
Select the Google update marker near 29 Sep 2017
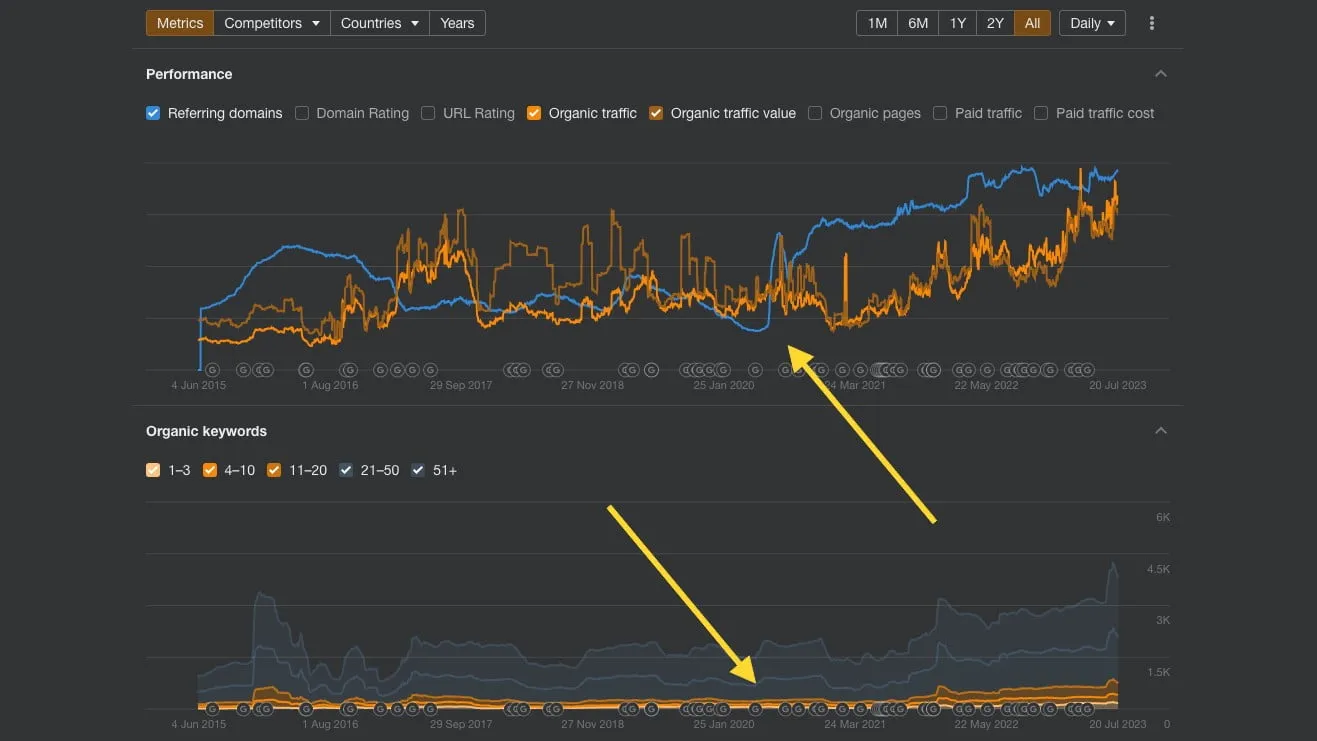pyautogui.click(x=430, y=370)
